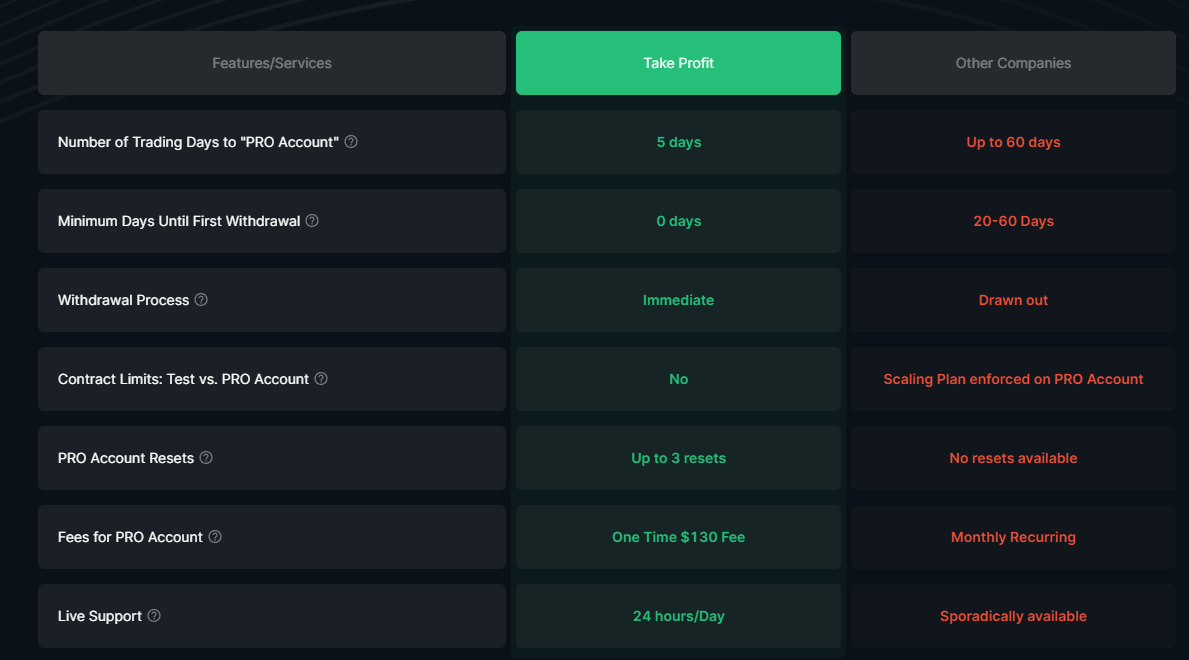Select the "Immediate" withdrawal cell
Viewport: 1189px width, 660px height.
coord(678,300)
